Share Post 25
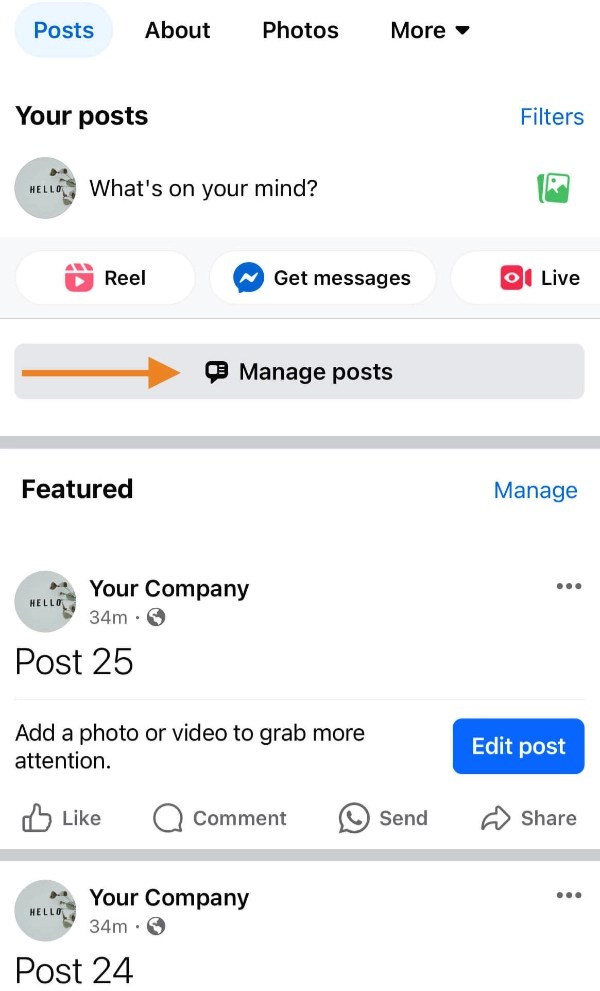The image size is (600, 991). click(529, 818)
